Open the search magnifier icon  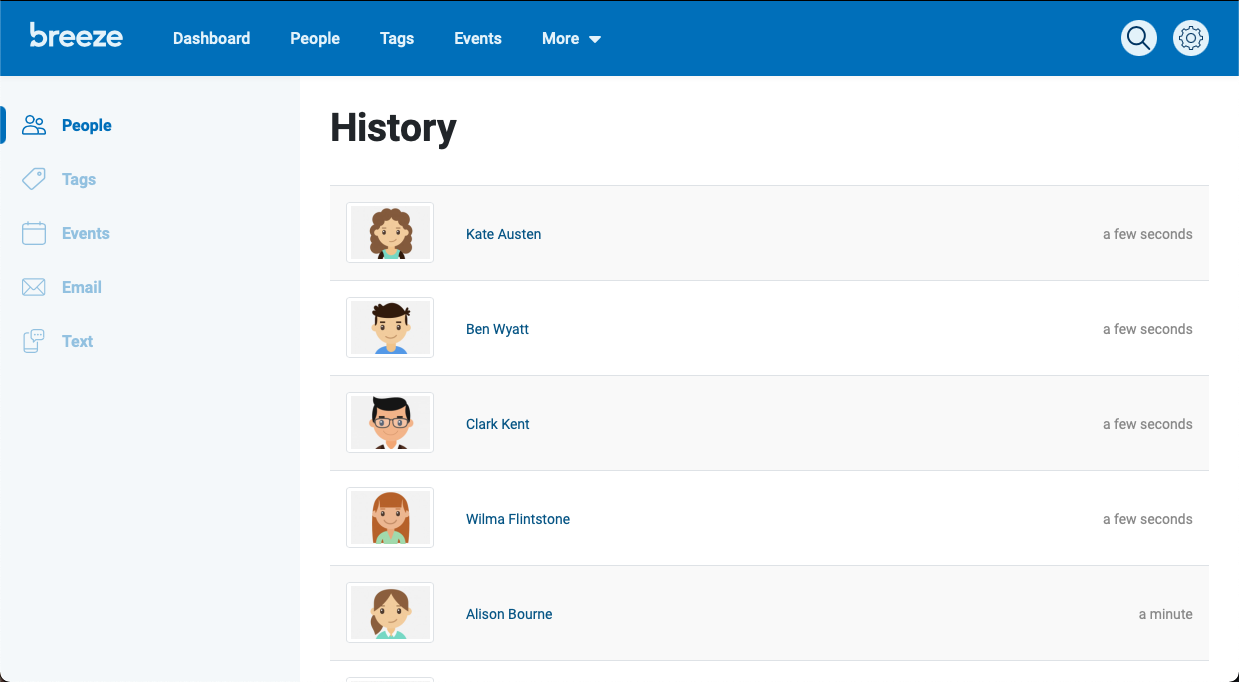(1139, 38)
